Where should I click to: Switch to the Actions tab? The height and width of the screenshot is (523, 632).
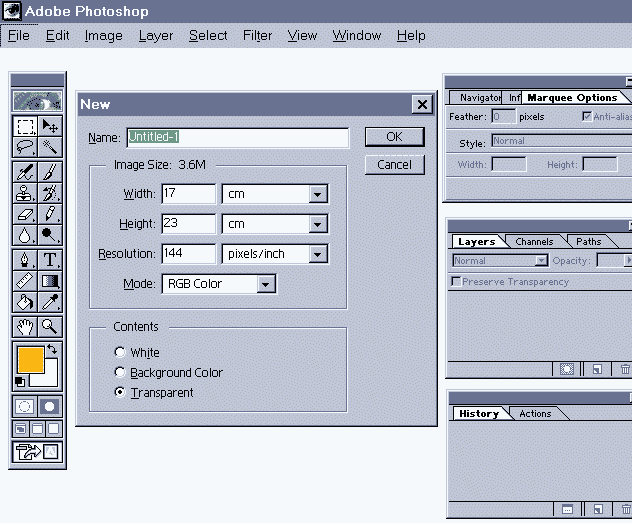point(535,413)
